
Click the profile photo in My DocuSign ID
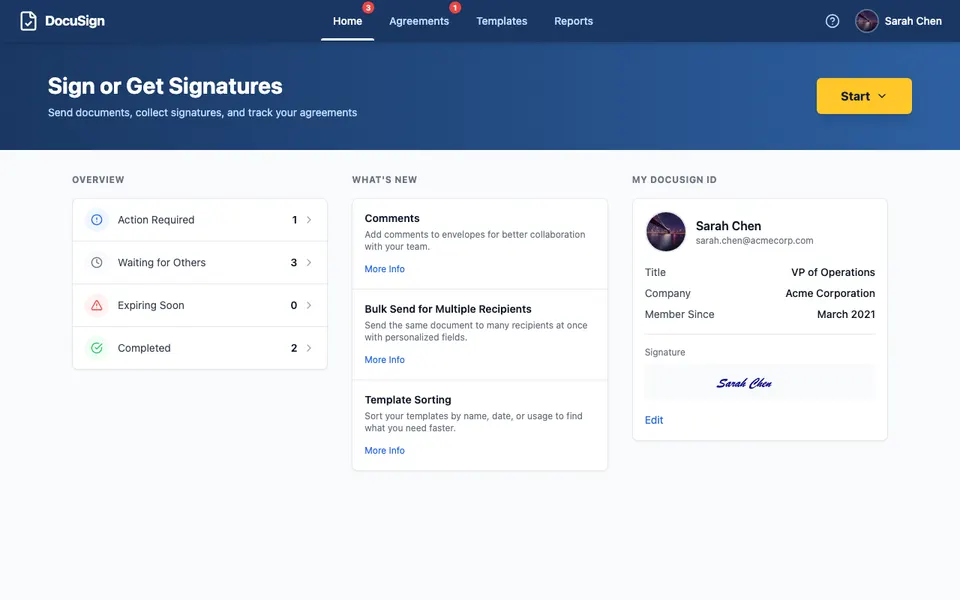(666, 231)
